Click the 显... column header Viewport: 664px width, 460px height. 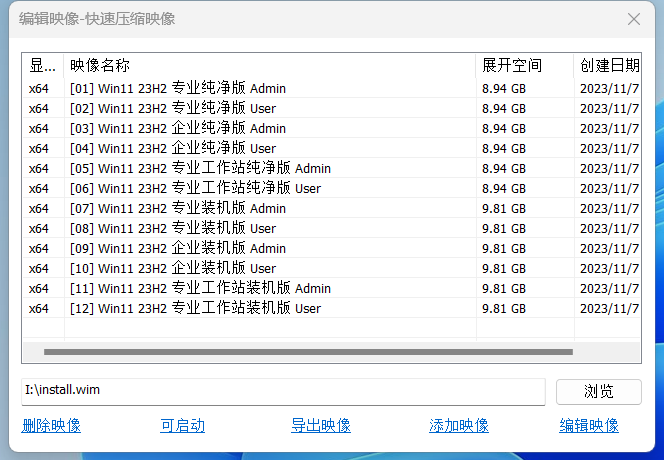43,66
